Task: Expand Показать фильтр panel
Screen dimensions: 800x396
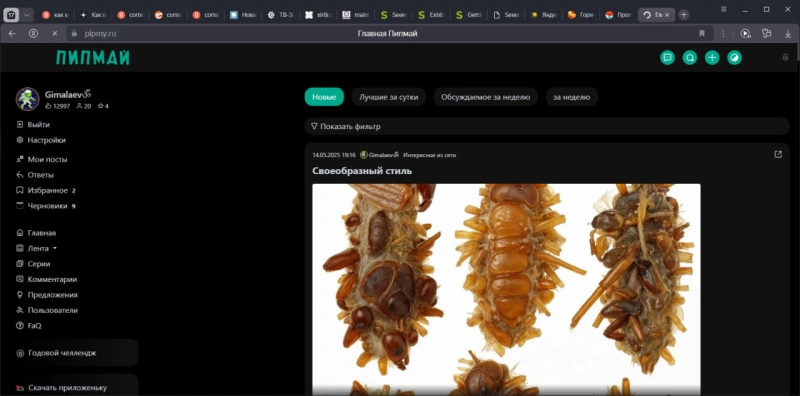Action: [x=547, y=127]
